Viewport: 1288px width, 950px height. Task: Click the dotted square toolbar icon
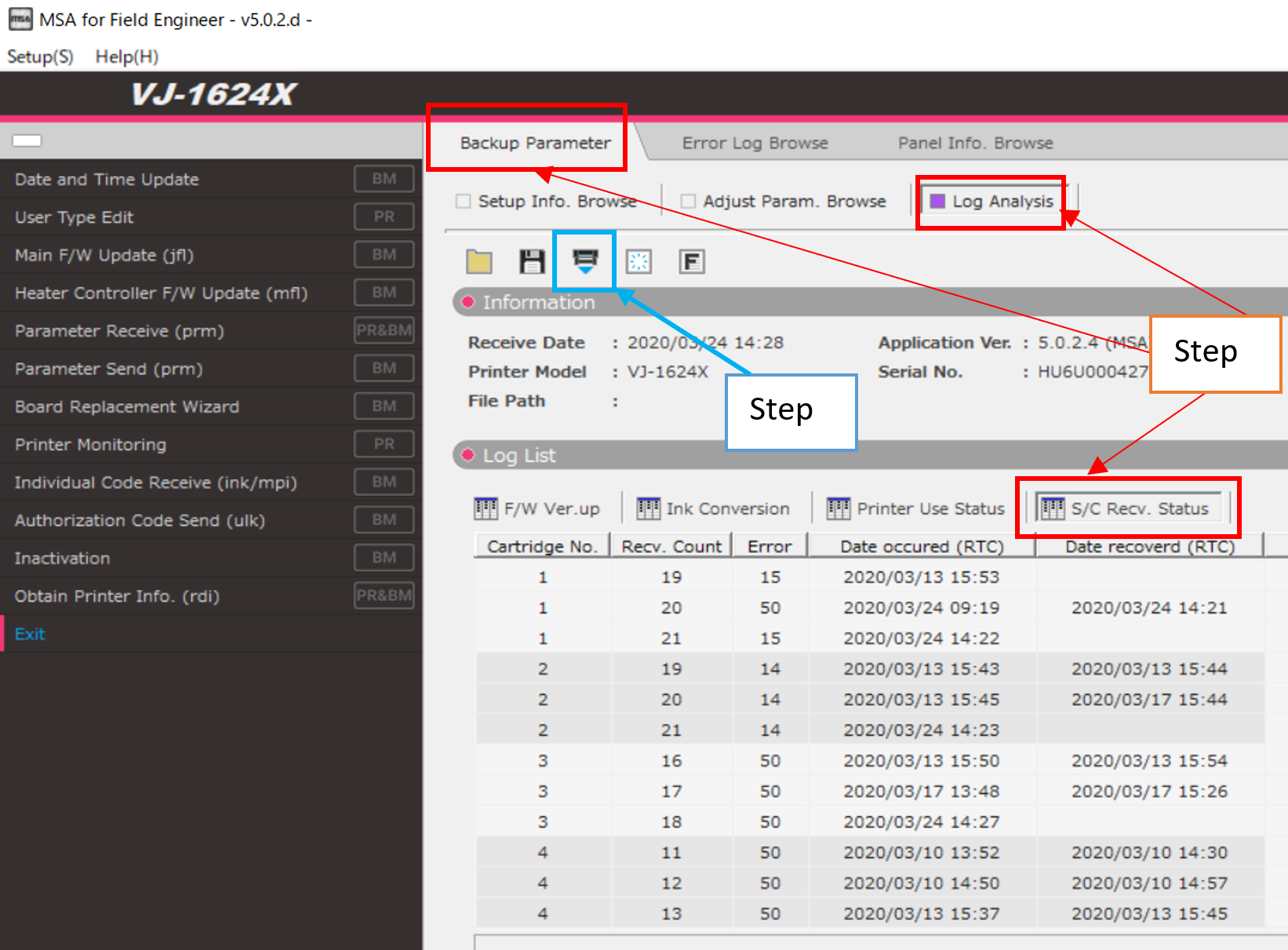tap(639, 261)
